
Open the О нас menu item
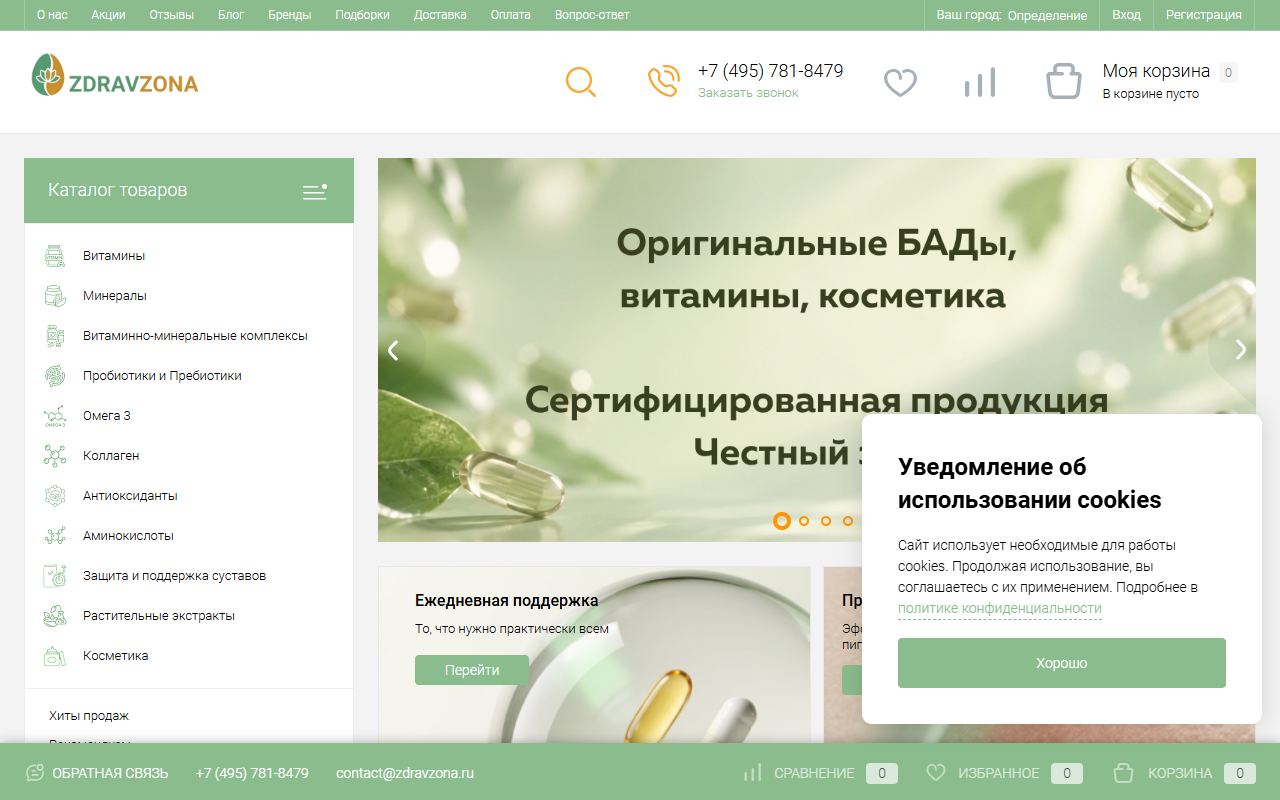(52, 15)
